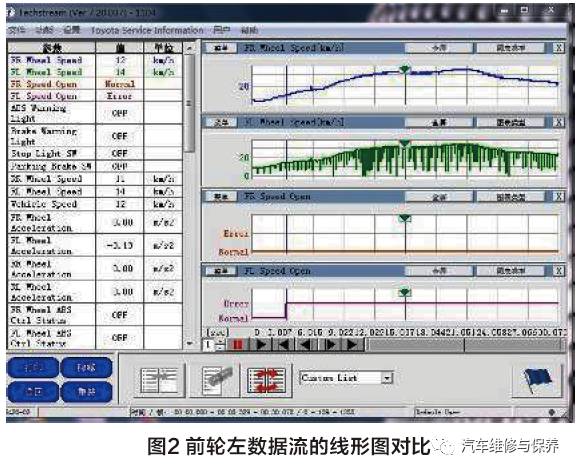Open the first menu bar item
The image size is (577, 471).
click(x=16, y=30)
